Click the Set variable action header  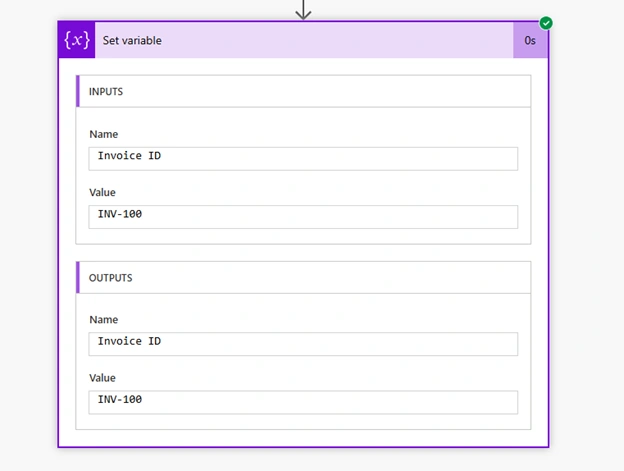tap(304, 40)
